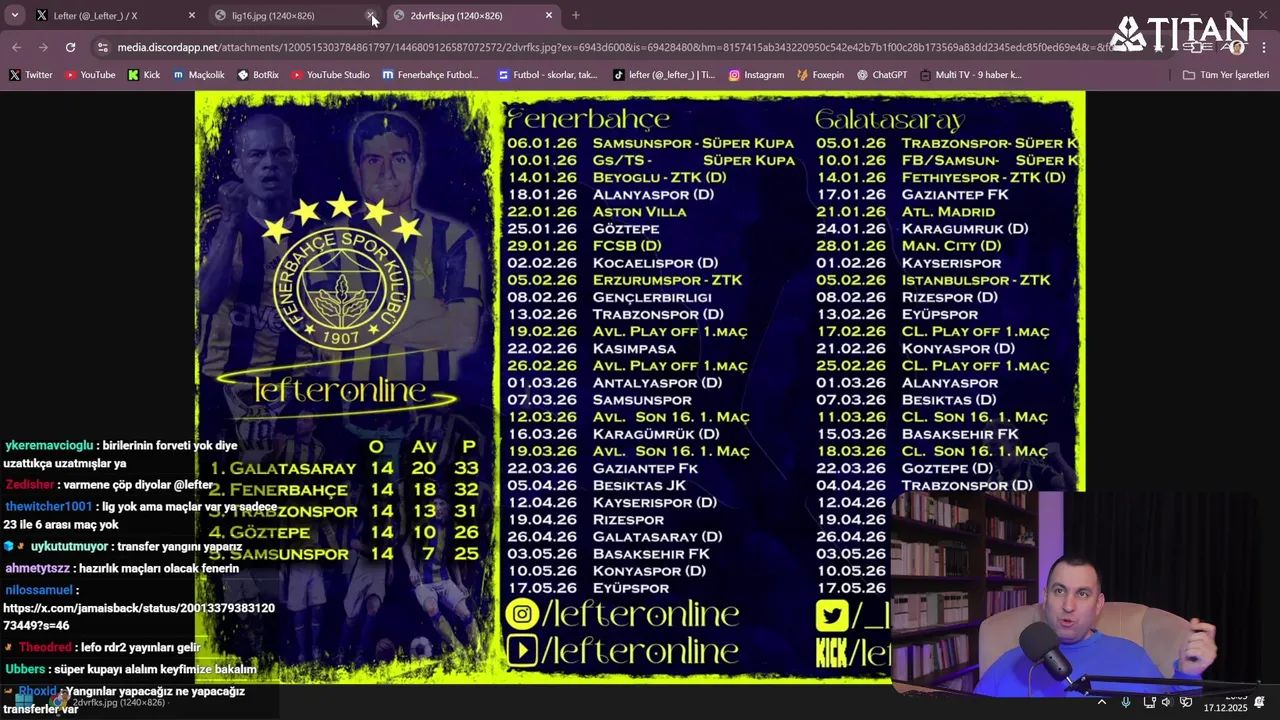Click the YouTube /lefteronline handle
1280x720 pixels.
pos(622,651)
